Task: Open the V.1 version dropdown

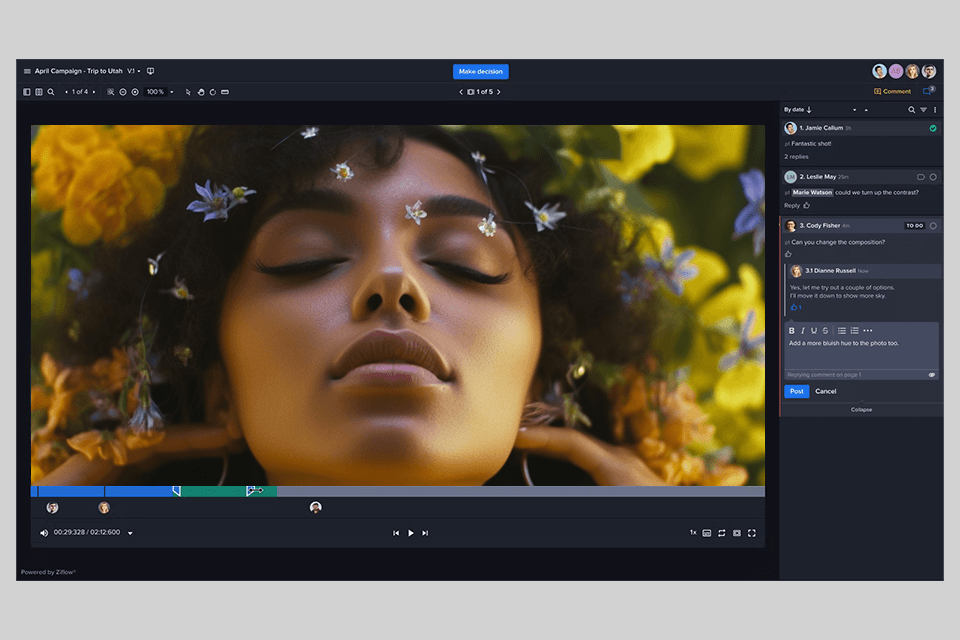Action: [x=133, y=71]
